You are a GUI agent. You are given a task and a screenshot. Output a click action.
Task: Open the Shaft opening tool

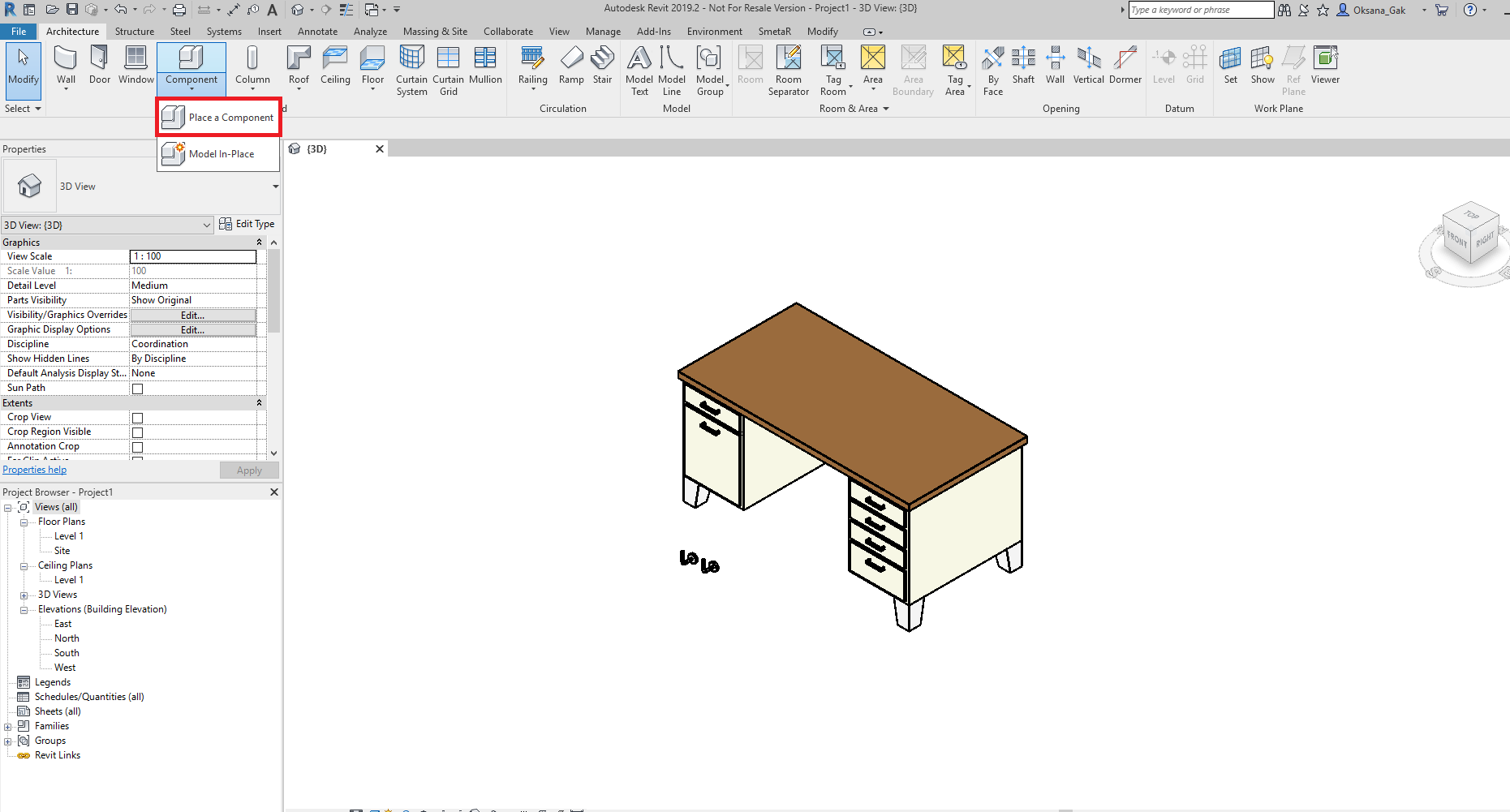tap(1023, 65)
